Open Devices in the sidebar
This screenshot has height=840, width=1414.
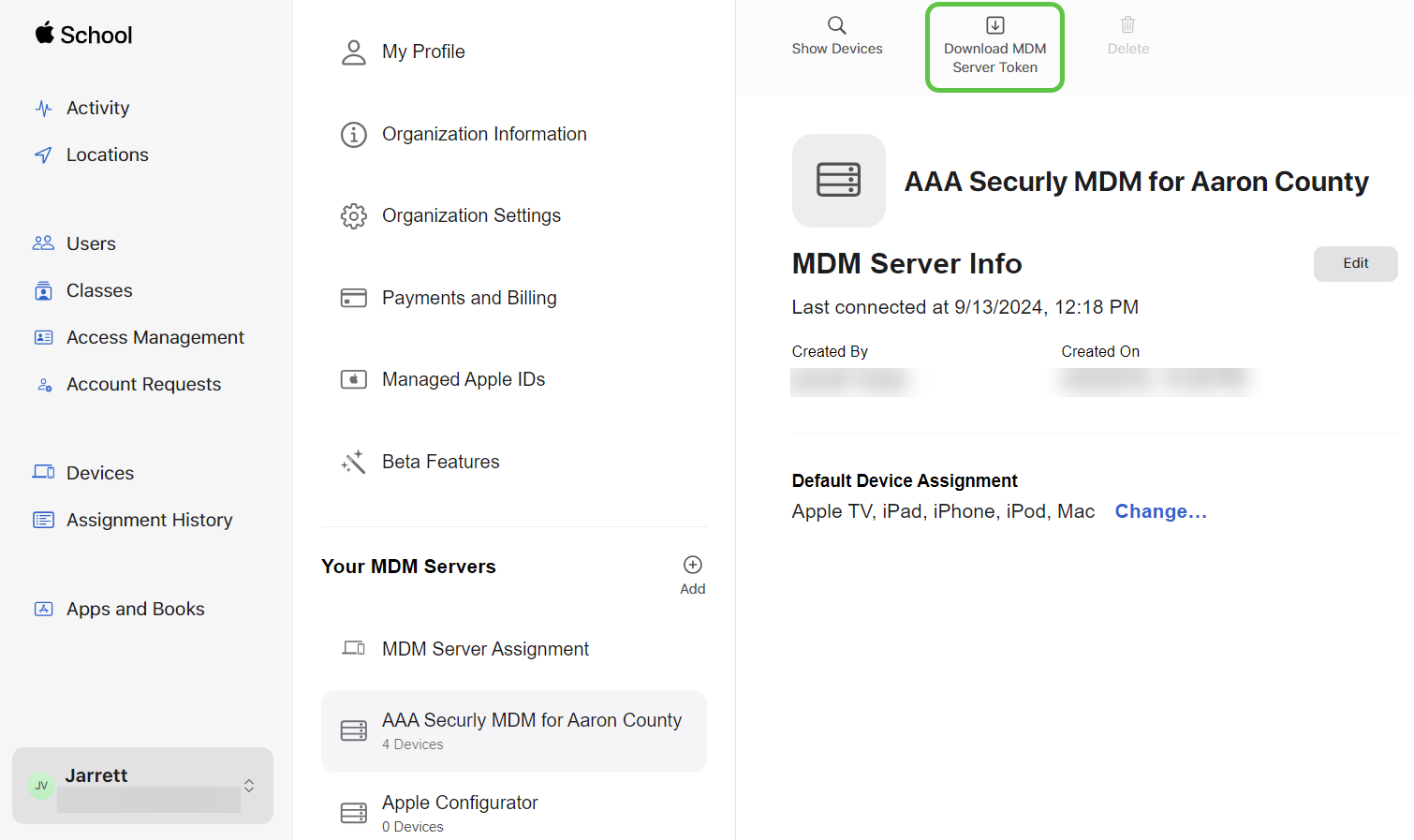coord(100,474)
